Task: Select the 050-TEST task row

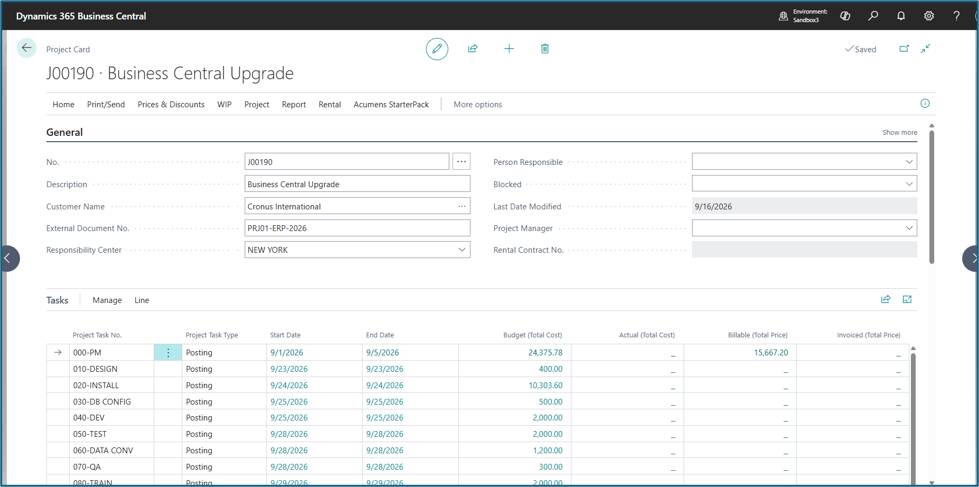Action: tap(480, 434)
